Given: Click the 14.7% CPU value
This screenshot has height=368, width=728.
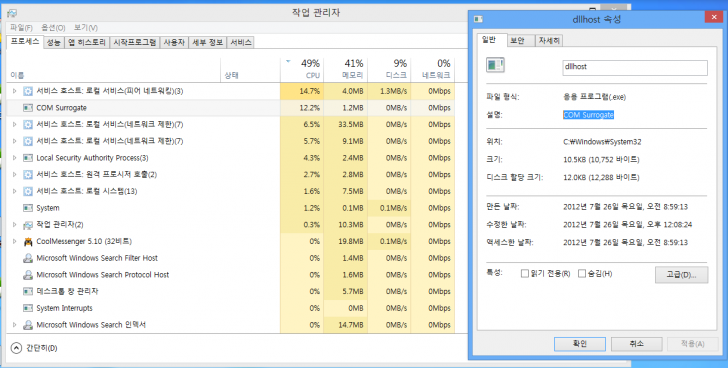Looking at the screenshot, I should coord(310,91).
